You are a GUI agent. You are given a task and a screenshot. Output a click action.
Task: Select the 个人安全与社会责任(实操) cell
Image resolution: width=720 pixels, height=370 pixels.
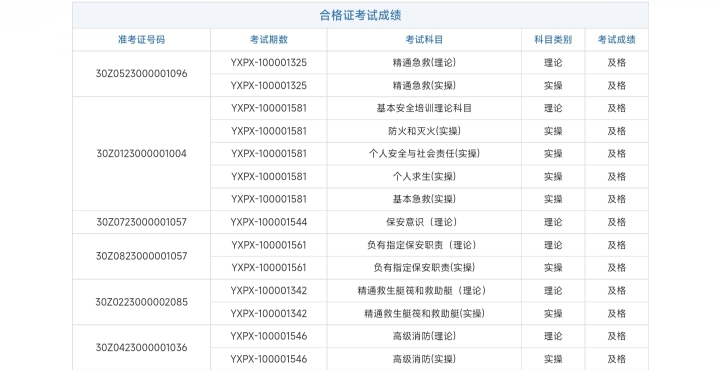[424, 154]
